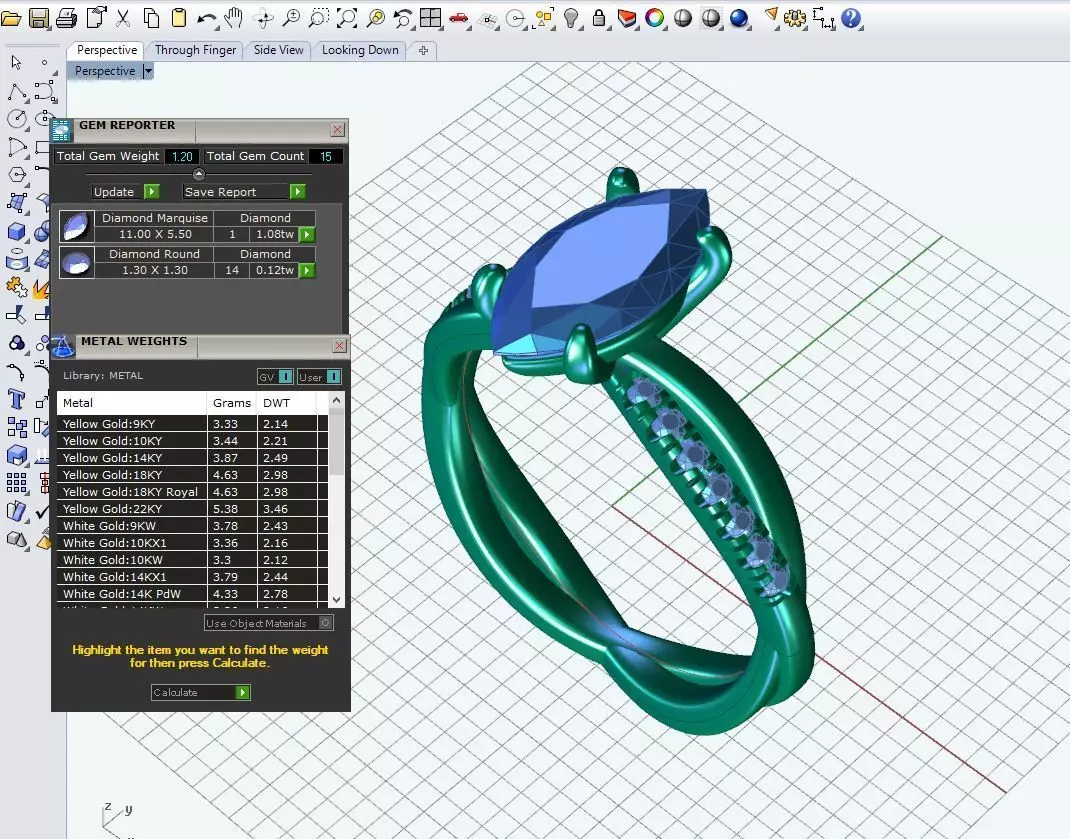
Task: Select Yellow Gold:14KY row
Action: [192, 458]
